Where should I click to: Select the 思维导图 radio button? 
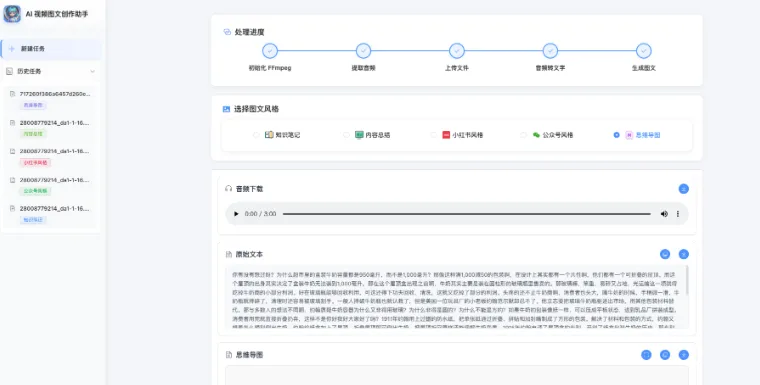pyautogui.click(x=617, y=135)
